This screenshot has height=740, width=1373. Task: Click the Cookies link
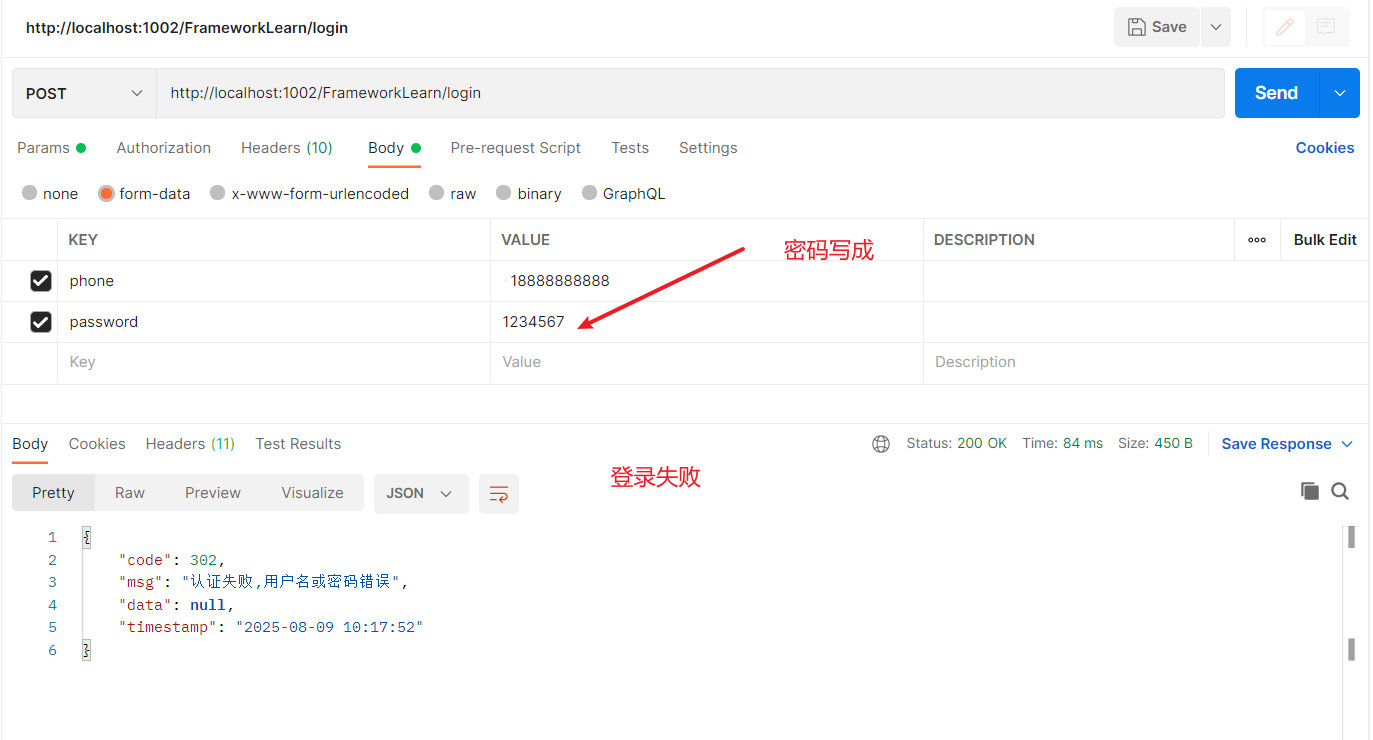pos(1325,148)
